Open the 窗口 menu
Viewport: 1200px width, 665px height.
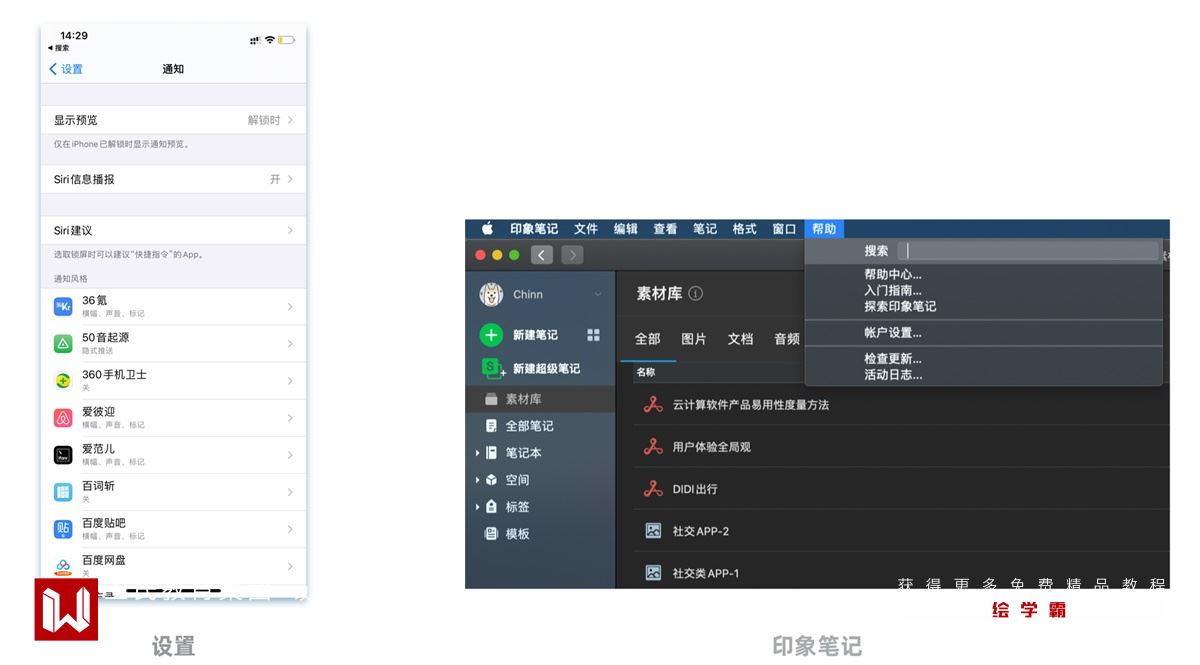click(784, 229)
